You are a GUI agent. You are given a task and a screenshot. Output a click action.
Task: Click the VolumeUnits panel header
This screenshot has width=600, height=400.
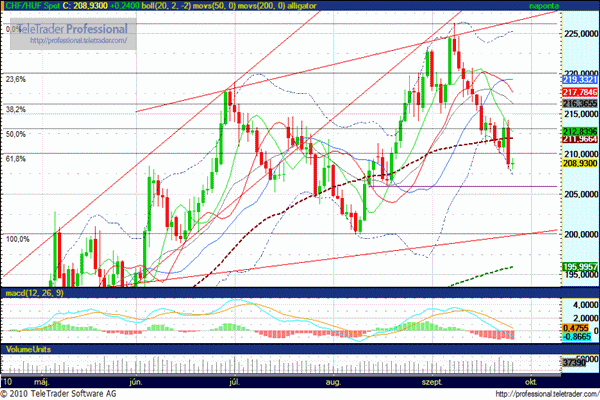point(28,349)
